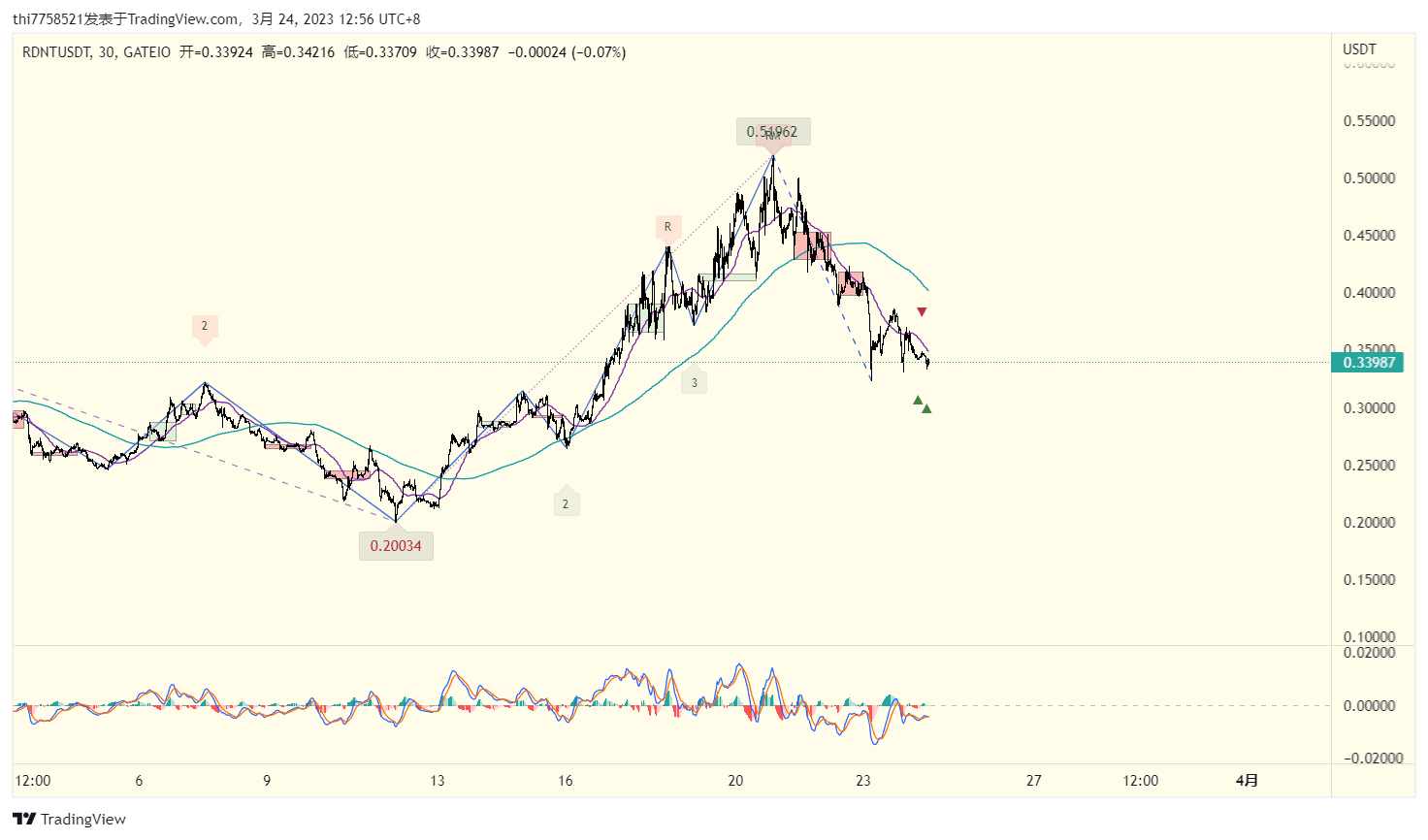Open the RDNTUSDT, 30, GATEIO symbol legend
The width and height of the screenshot is (1428, 840).
96,52
